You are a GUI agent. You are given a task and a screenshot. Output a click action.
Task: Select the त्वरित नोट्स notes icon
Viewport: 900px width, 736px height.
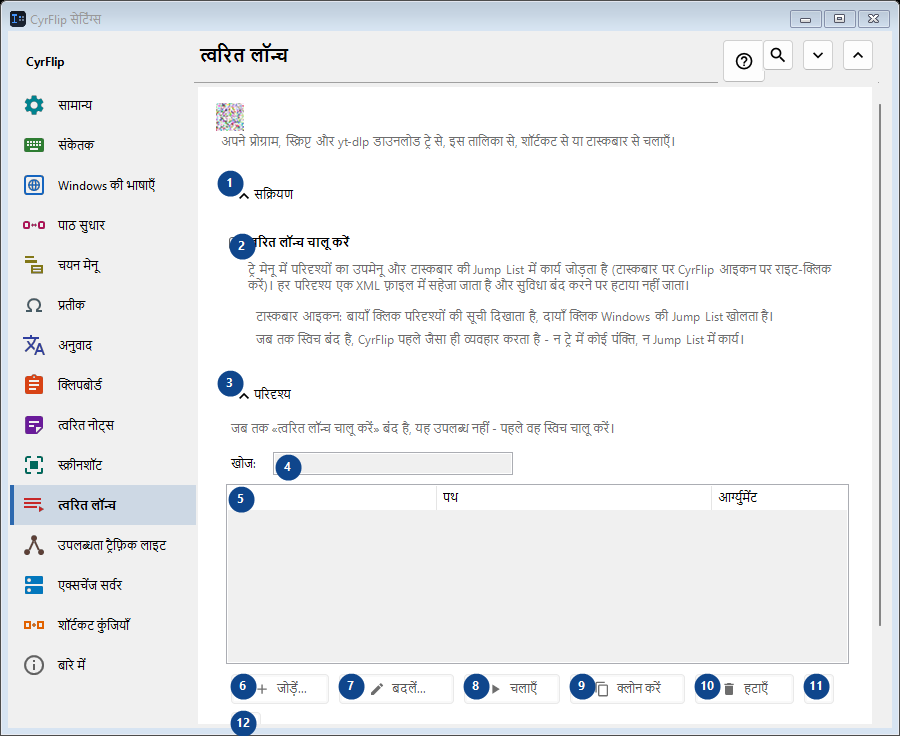pos(34,425)
